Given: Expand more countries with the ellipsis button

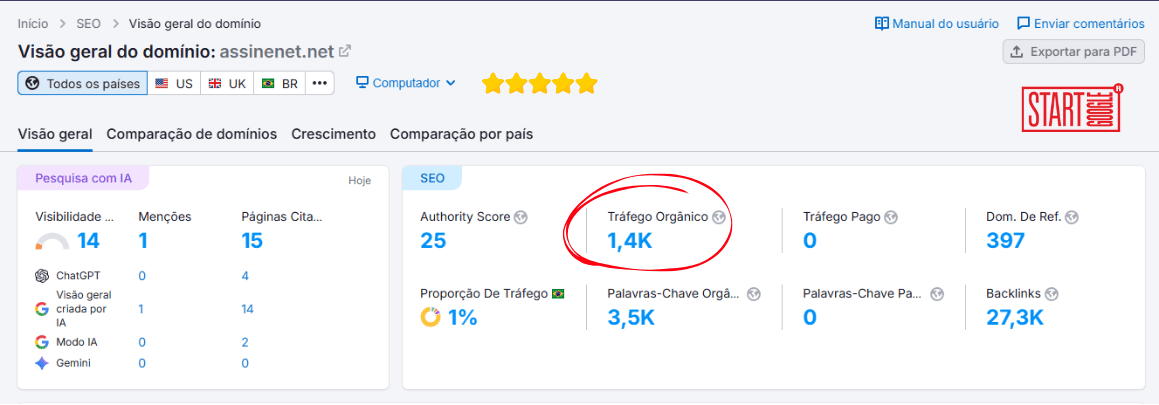Looking at the screenshot, I should point(320,83).
